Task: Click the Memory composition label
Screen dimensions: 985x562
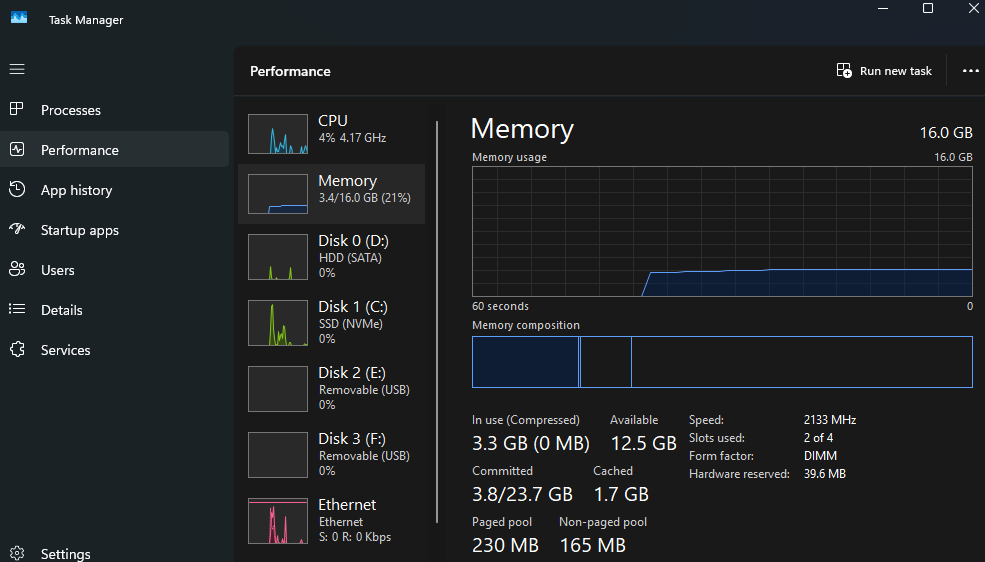Action: point(526,325)
